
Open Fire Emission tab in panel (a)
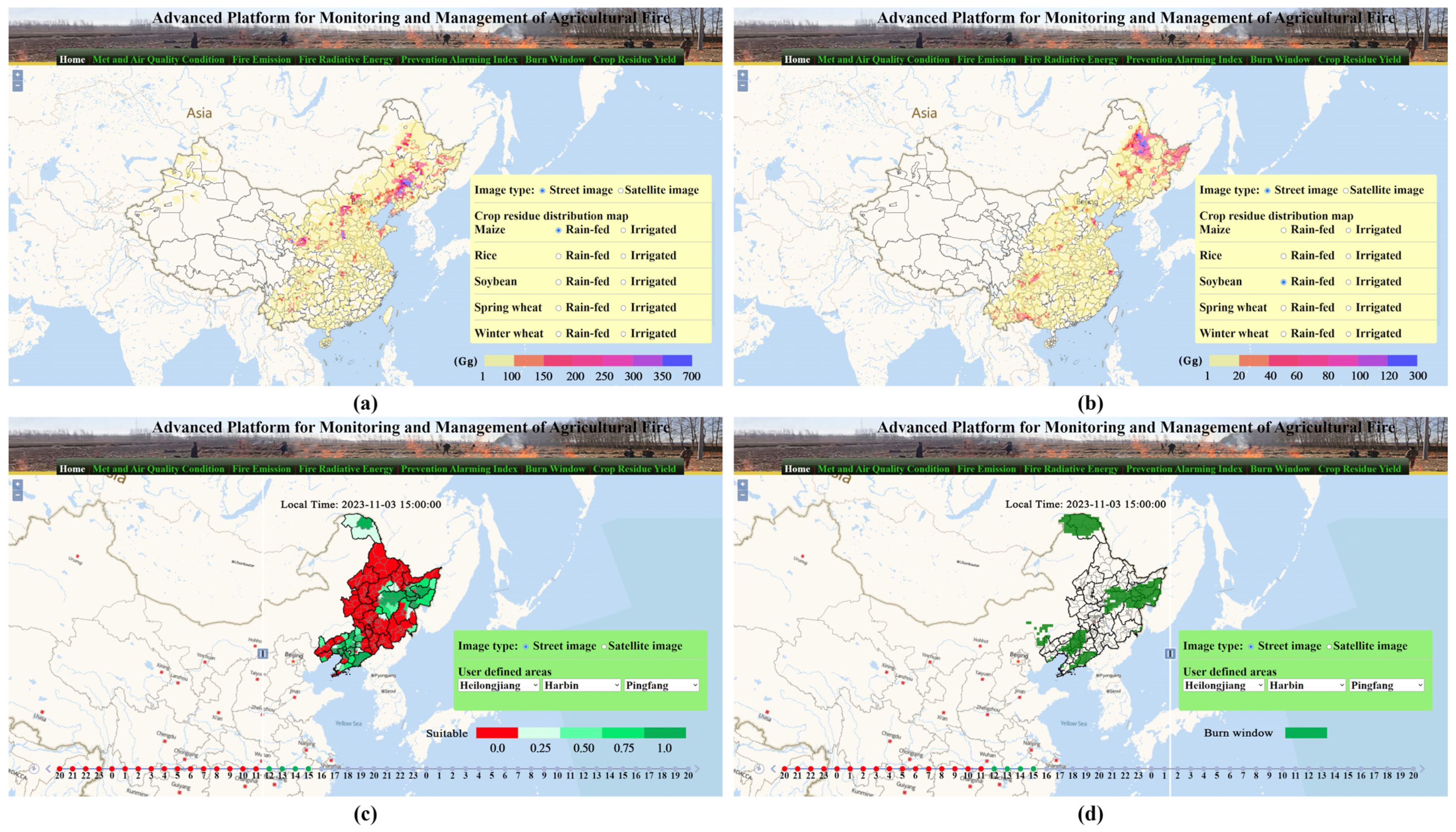pyautogui.click(x=261, y=59)
